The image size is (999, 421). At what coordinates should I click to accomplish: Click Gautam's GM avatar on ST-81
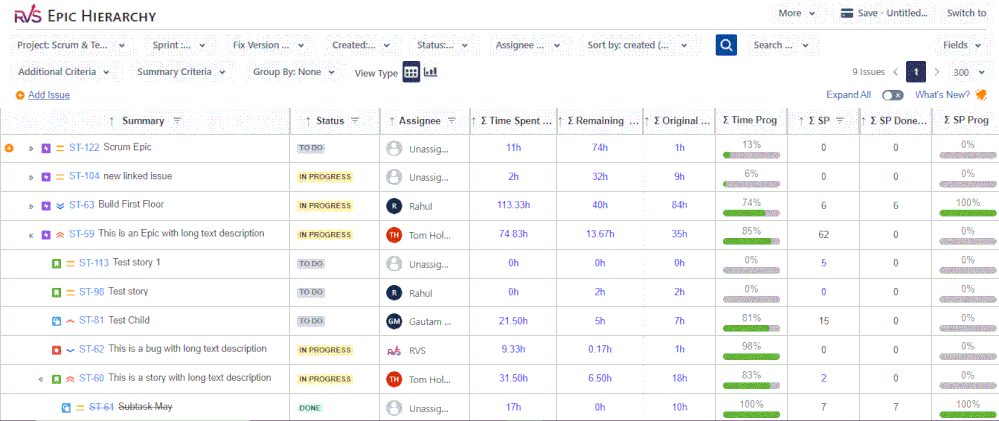click(394, 322)
